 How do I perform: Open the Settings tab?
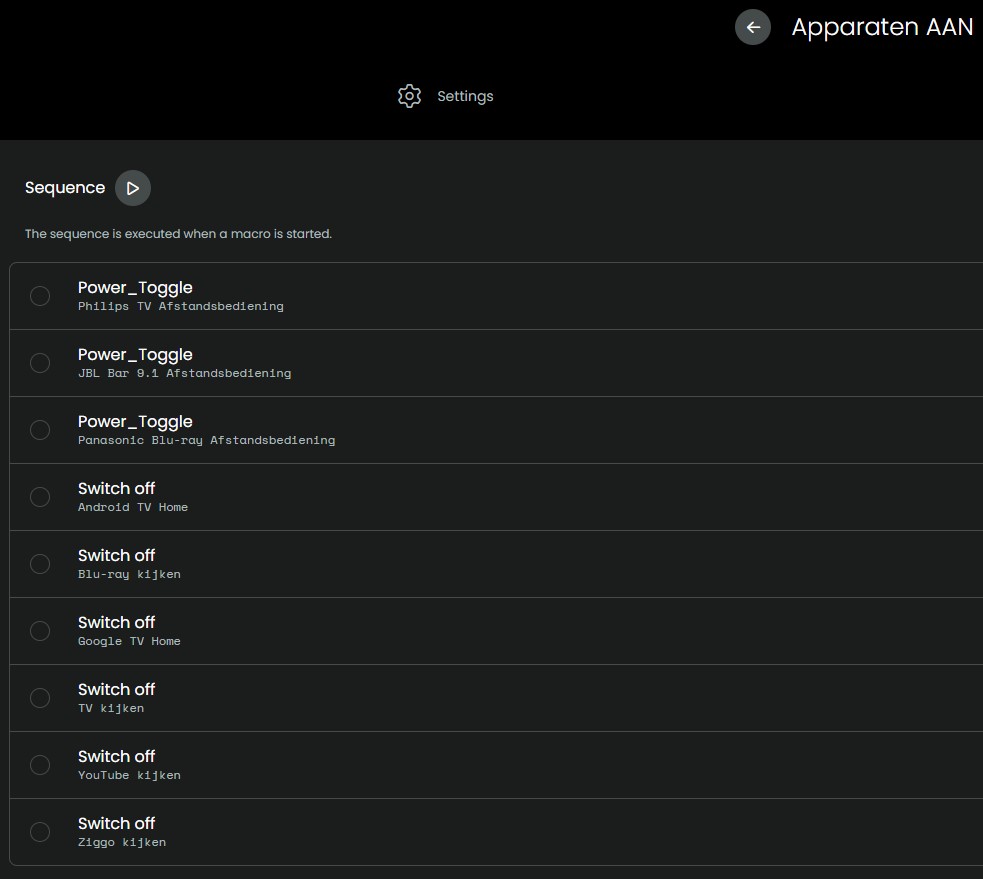[464, 96]
